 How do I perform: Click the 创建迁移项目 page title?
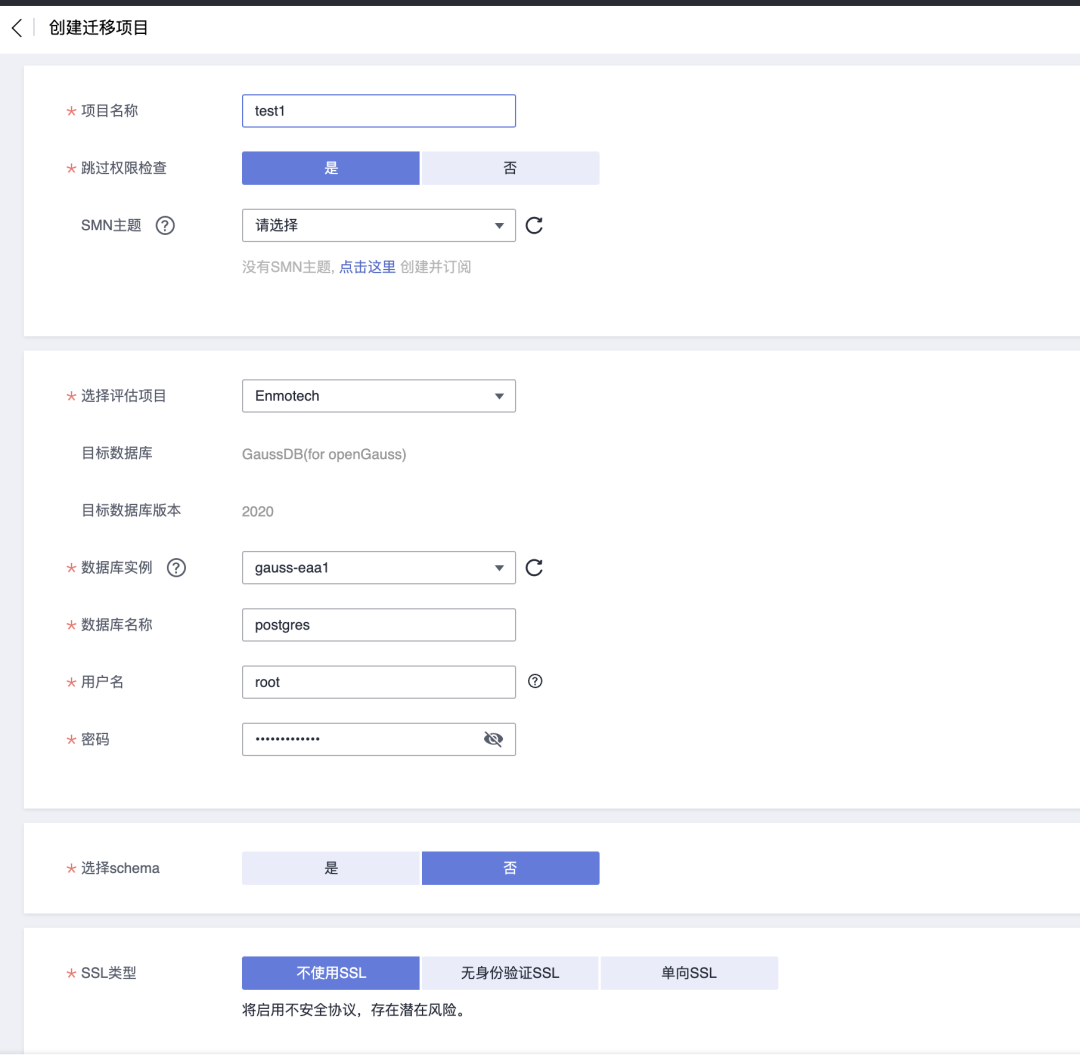click(98, 28)
